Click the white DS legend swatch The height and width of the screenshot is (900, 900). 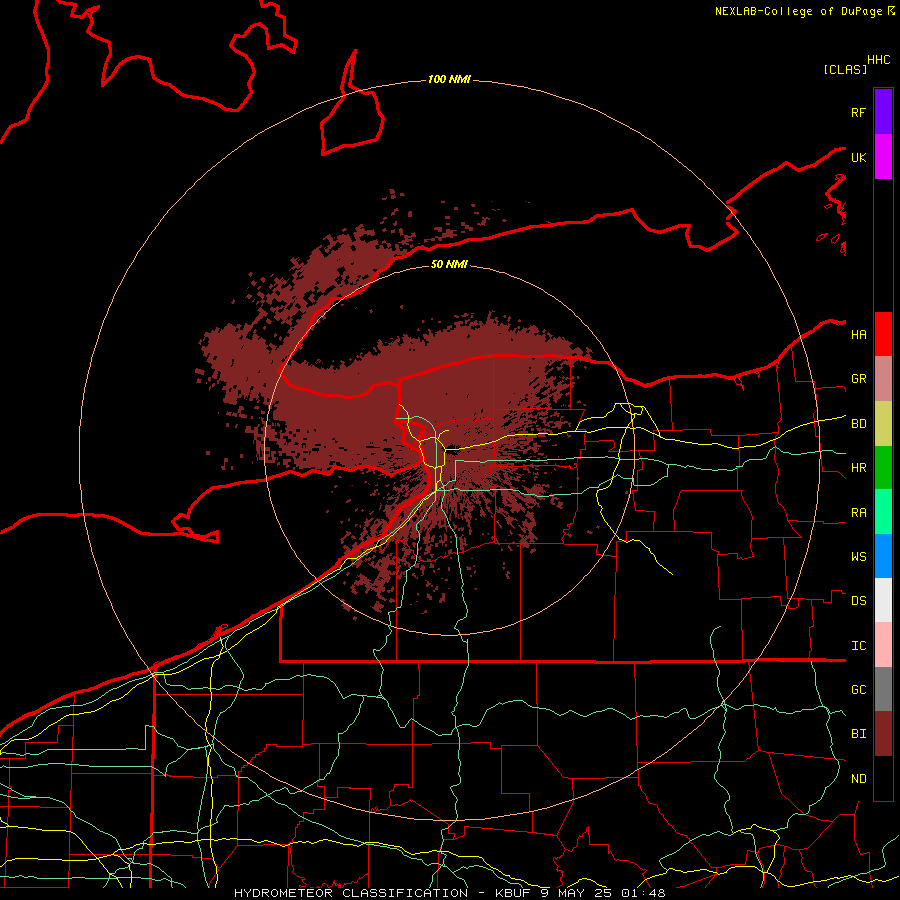click(x=883, y=600)
